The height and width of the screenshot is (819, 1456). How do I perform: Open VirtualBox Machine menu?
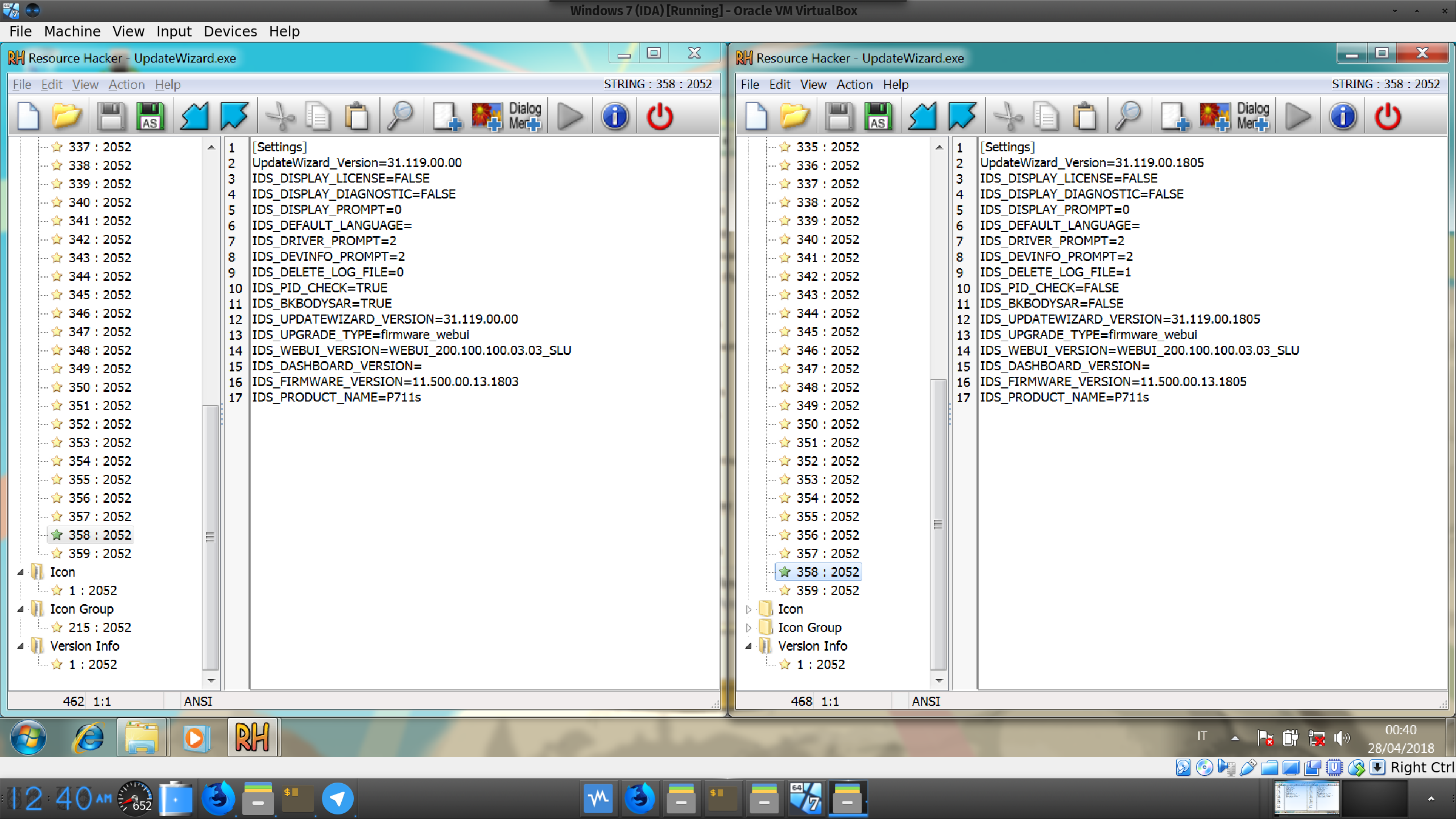point(72,31)
